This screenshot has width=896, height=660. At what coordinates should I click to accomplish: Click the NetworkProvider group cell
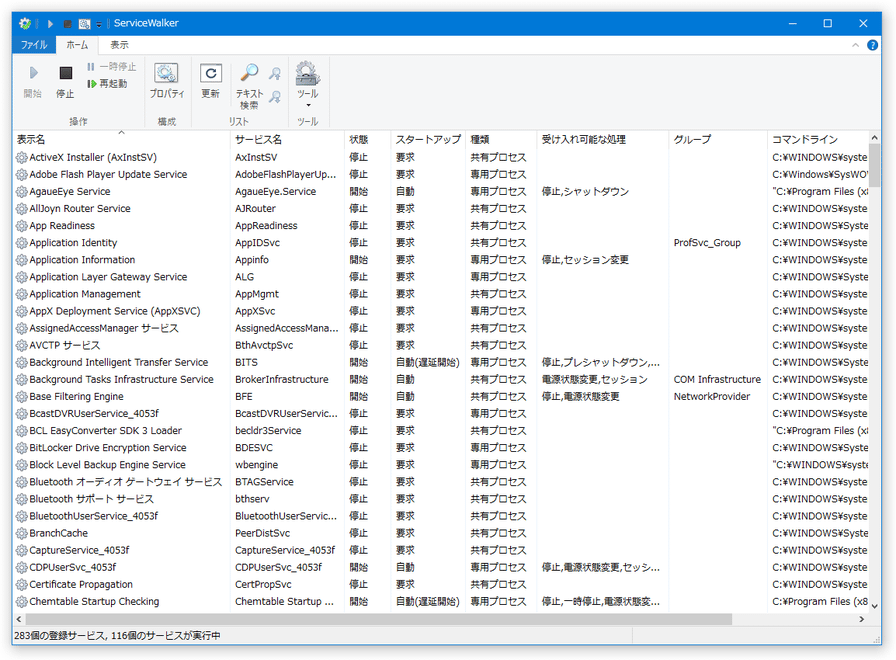click(711, 397)
